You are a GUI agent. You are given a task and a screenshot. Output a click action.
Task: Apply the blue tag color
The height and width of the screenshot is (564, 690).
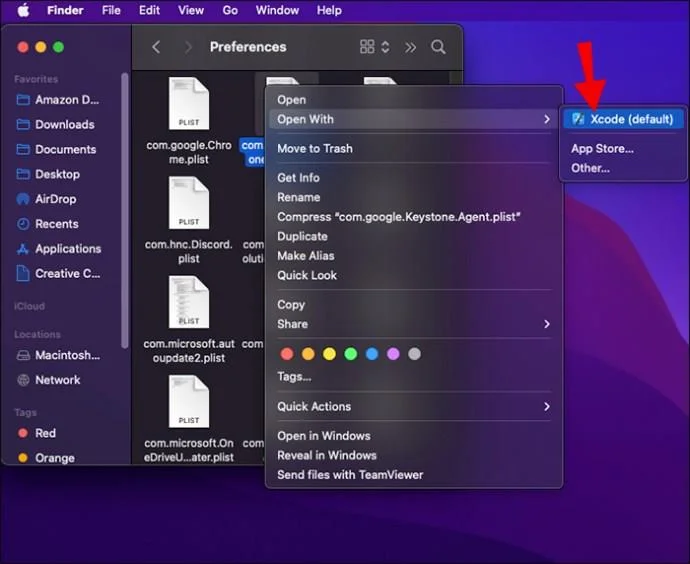coord(372,354)
